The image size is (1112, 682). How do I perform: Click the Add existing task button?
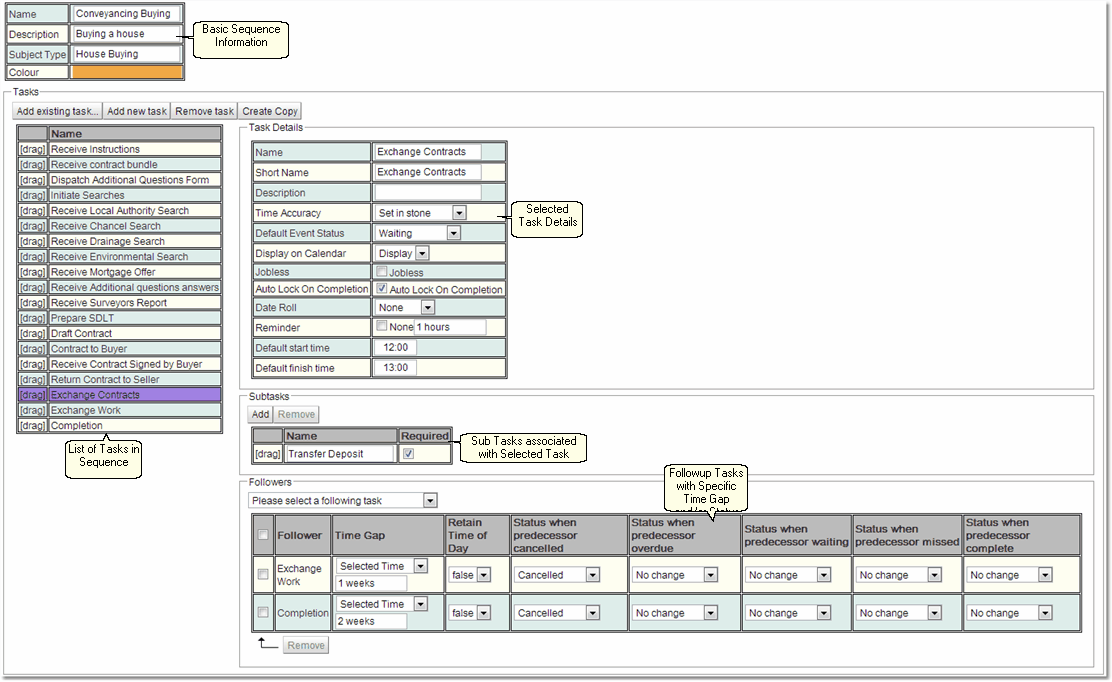(58, 111)
